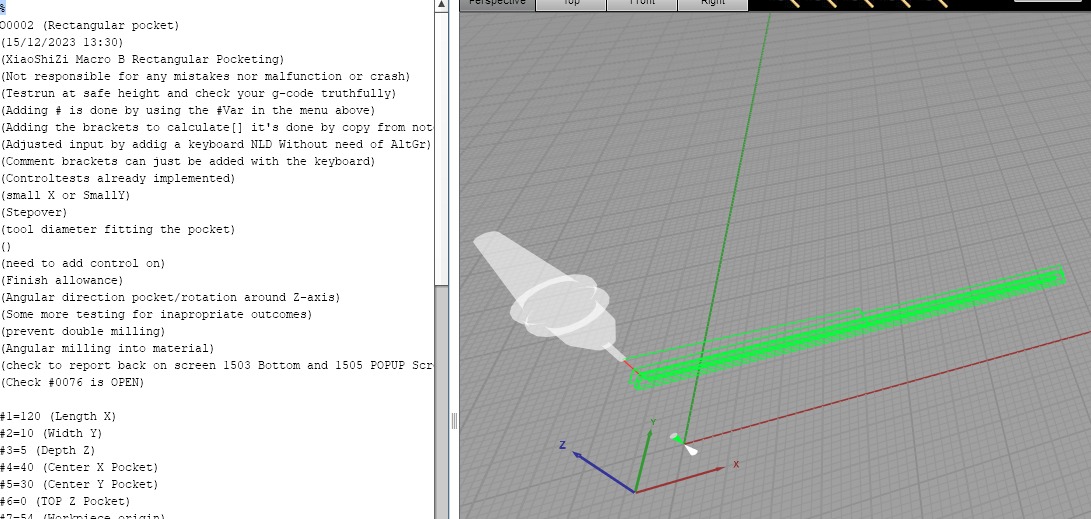
Task: Click the 'Adjusted input by addig a keyboard' line
Action: coord(216,145)
